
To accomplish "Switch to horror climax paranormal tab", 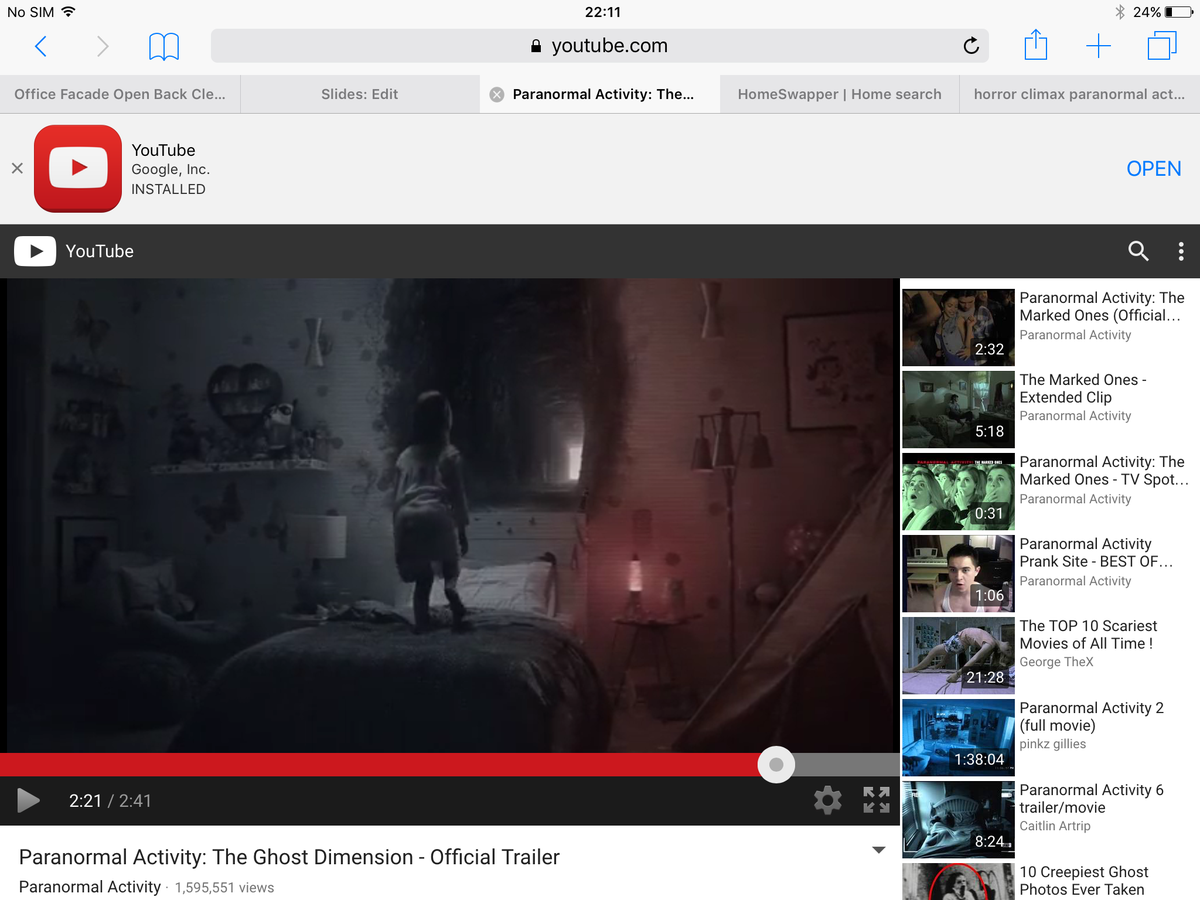I will (x=1080, y=94).
